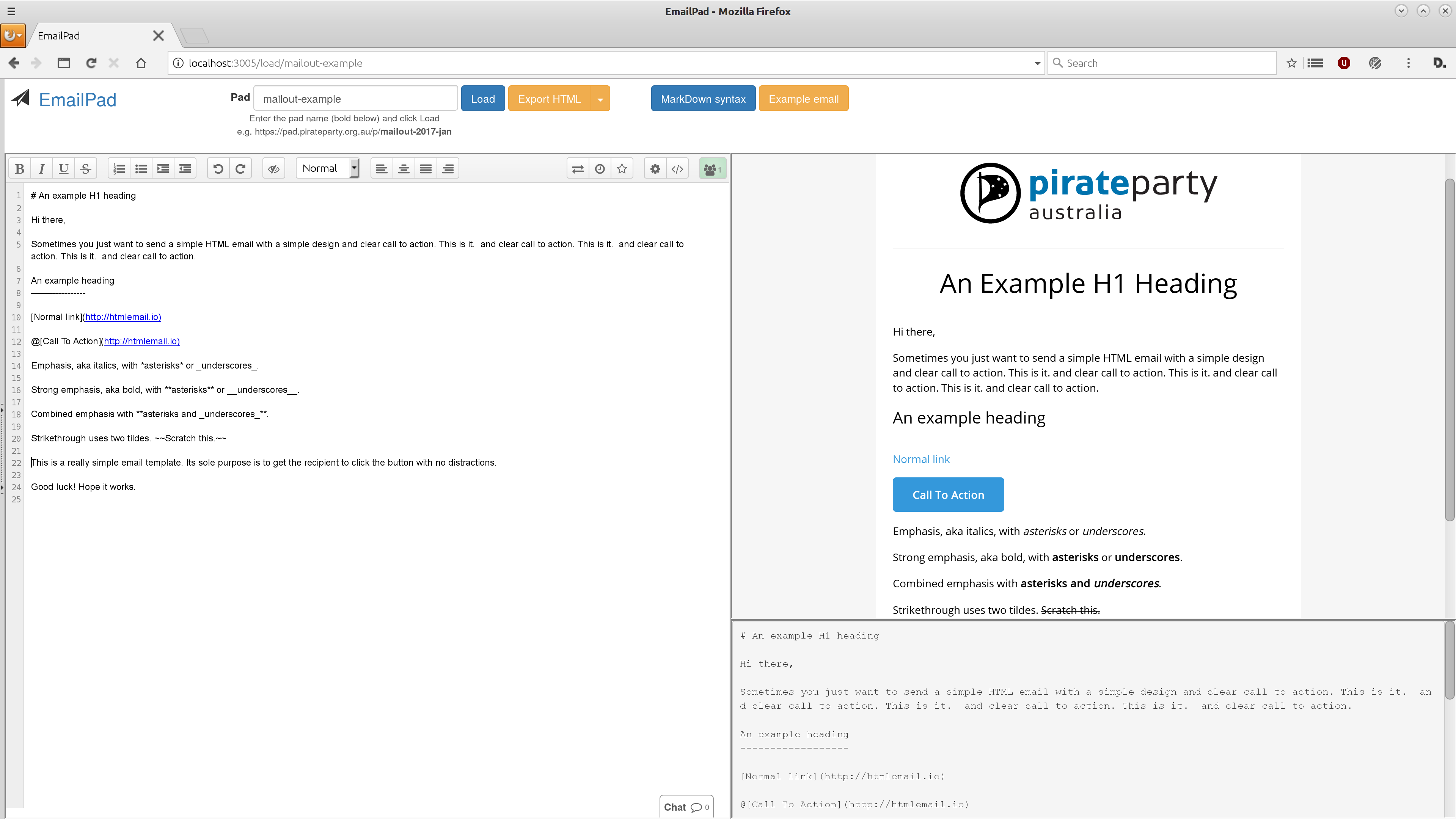Screen dimensions: 1456x819
Task: Click the MarkDown syntax button
Action: click(x=702, y=99)
